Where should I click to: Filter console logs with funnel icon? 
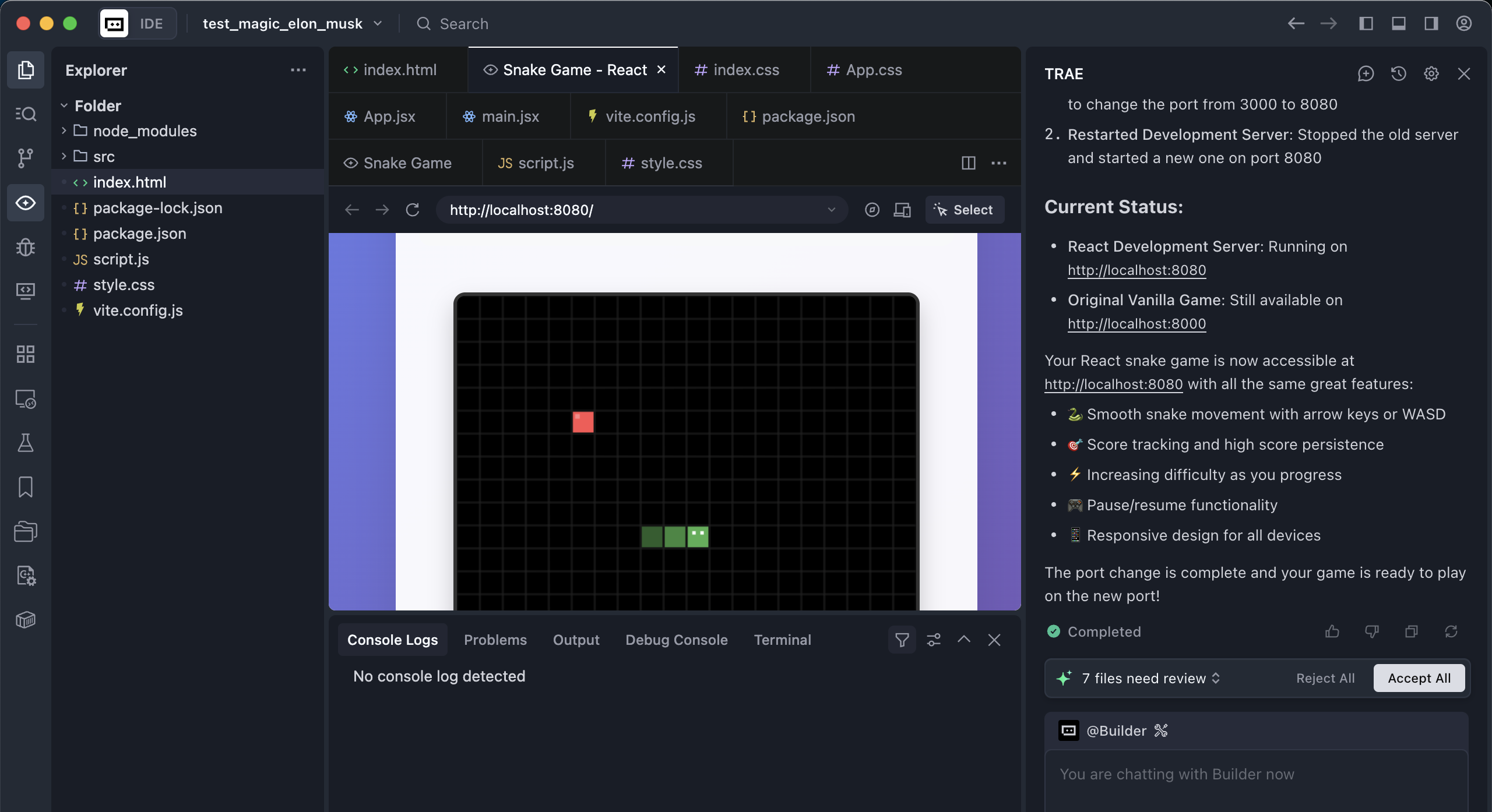click(902, 640)
